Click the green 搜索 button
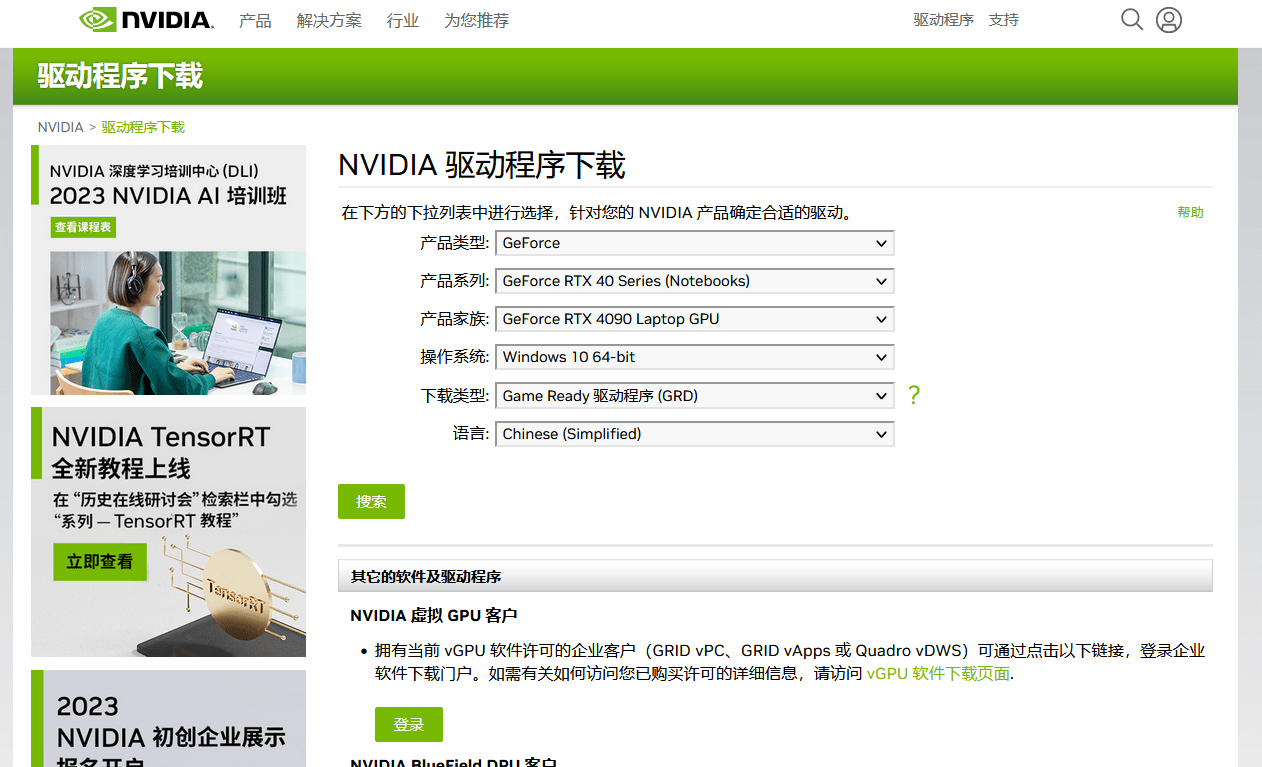The image size is (1262, 767). click(371, 501)
